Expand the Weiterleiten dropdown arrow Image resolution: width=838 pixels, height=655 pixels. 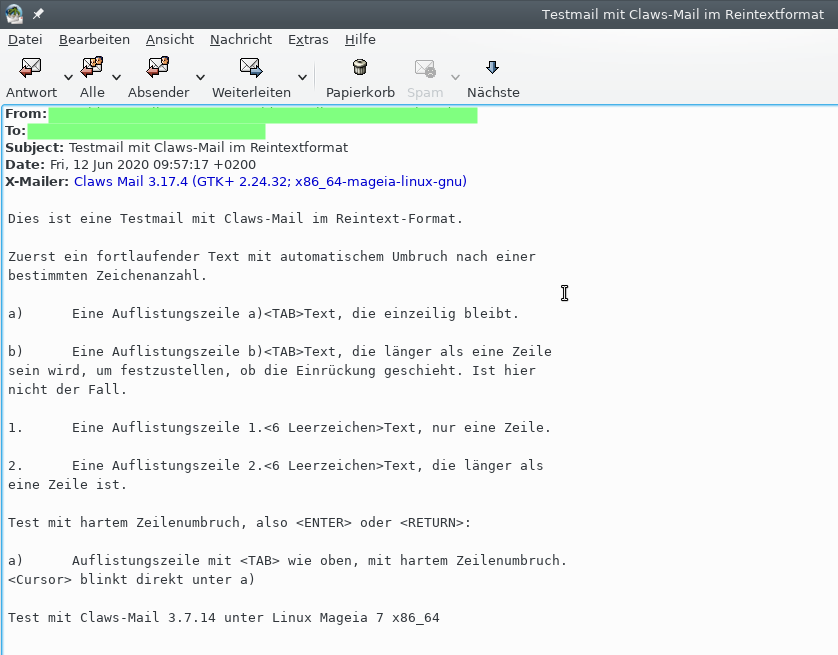302,77
